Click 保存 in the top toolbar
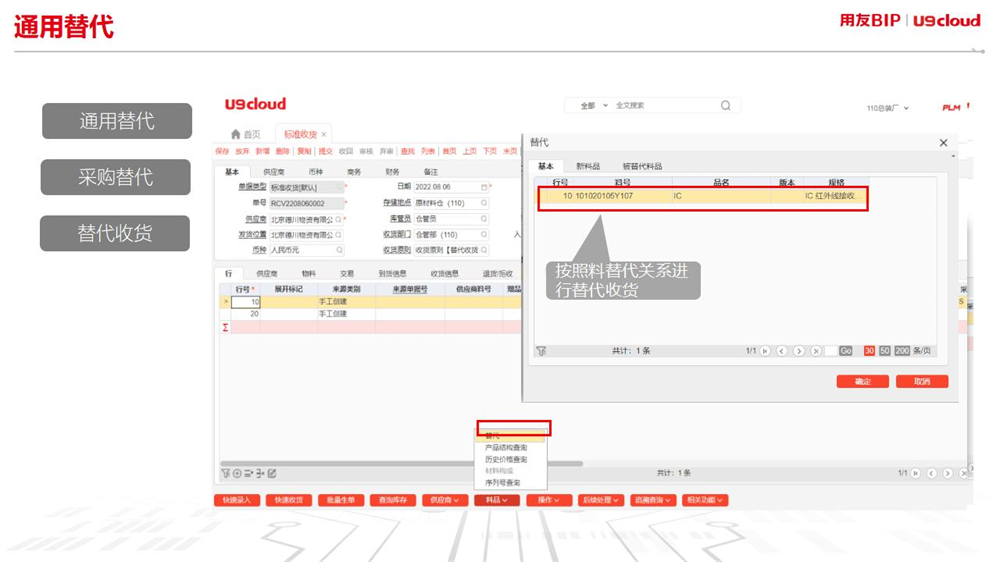This screenshot has width=1000, height=562. pos(222,151)
